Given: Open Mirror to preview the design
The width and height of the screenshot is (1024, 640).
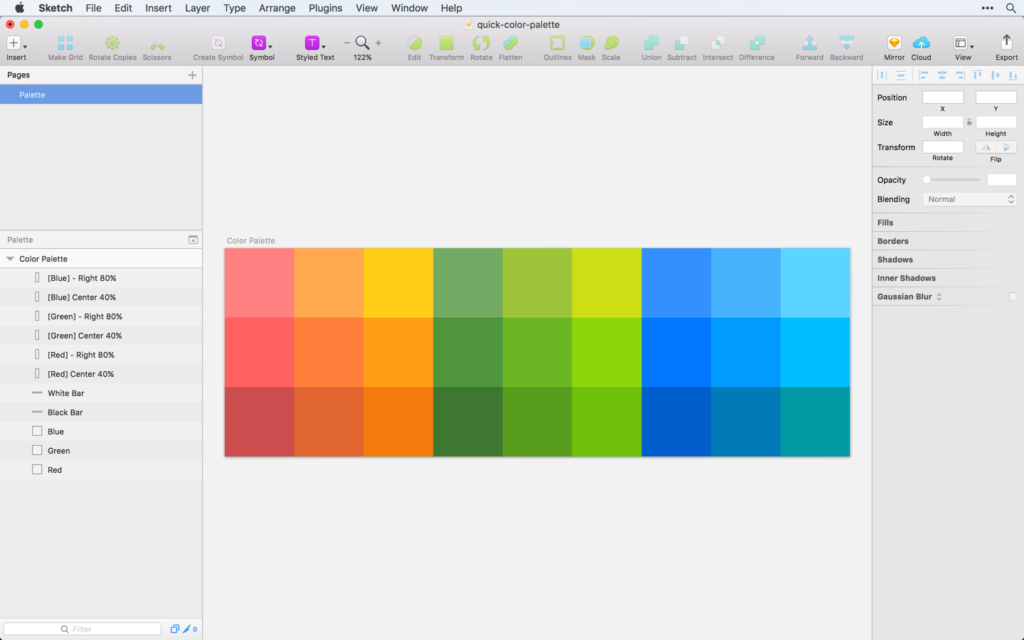Looking at the screenshot, I should tap(893, 45).
